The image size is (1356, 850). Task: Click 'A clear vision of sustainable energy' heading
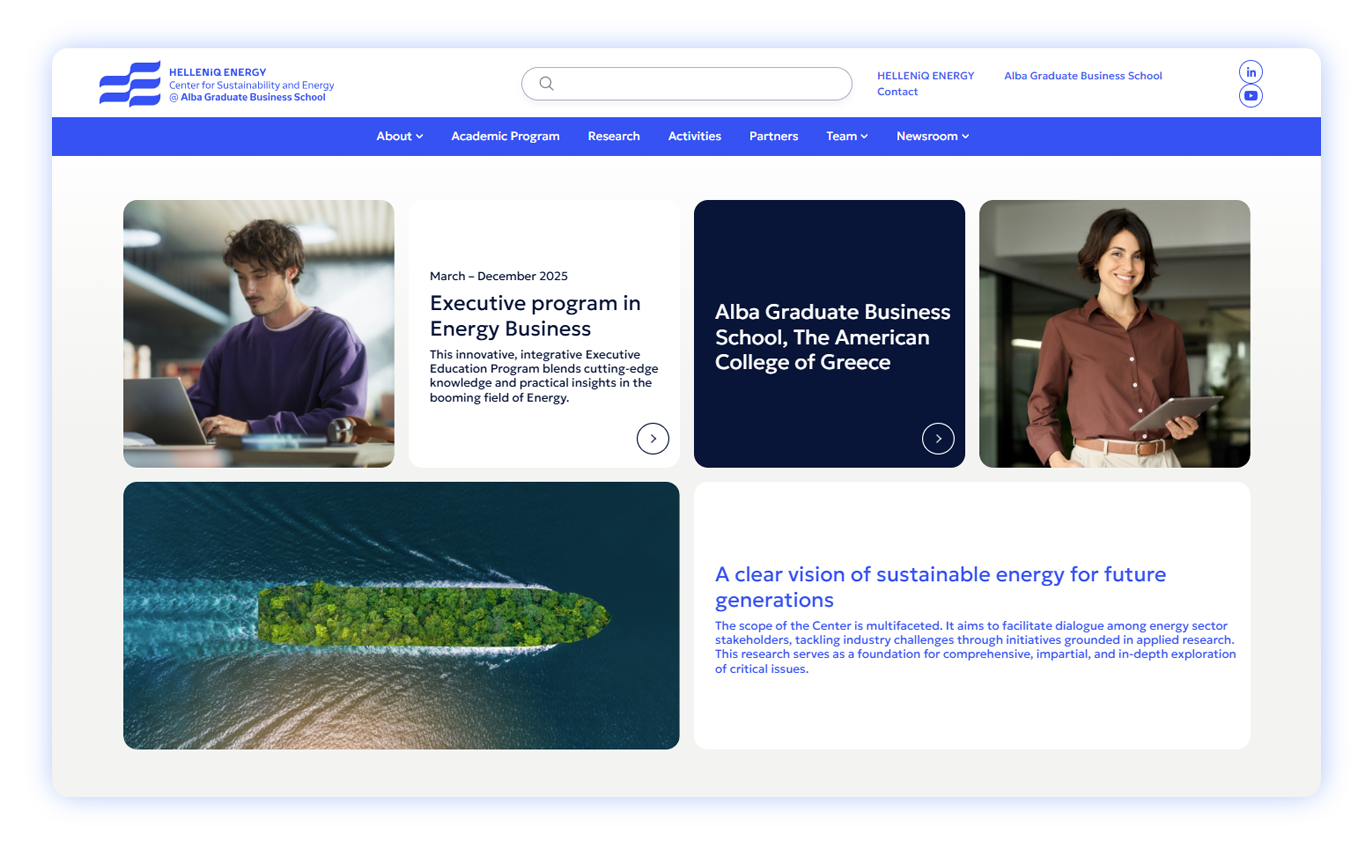click(941, 587)
